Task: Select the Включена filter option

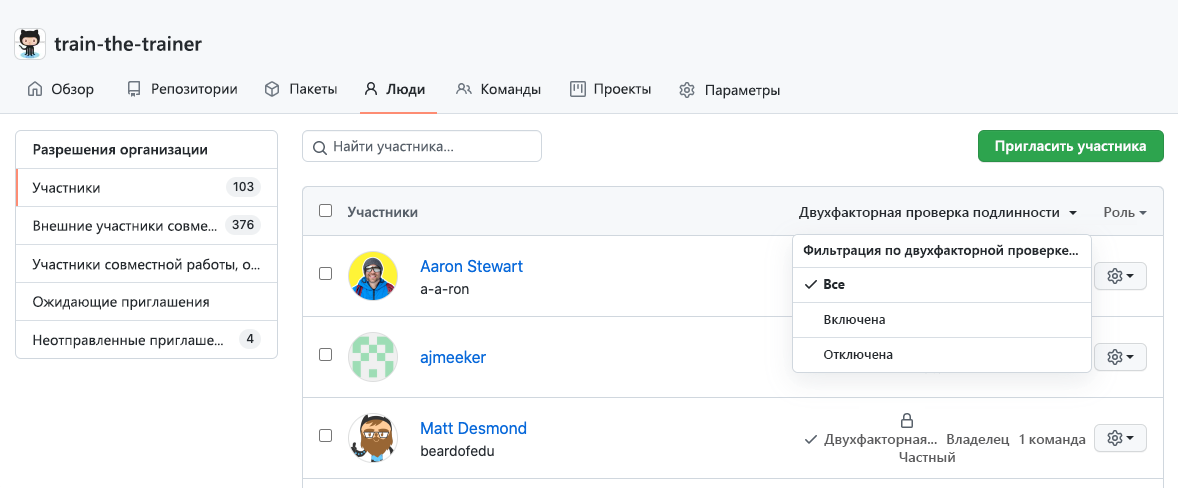Action: pos(941,320)
